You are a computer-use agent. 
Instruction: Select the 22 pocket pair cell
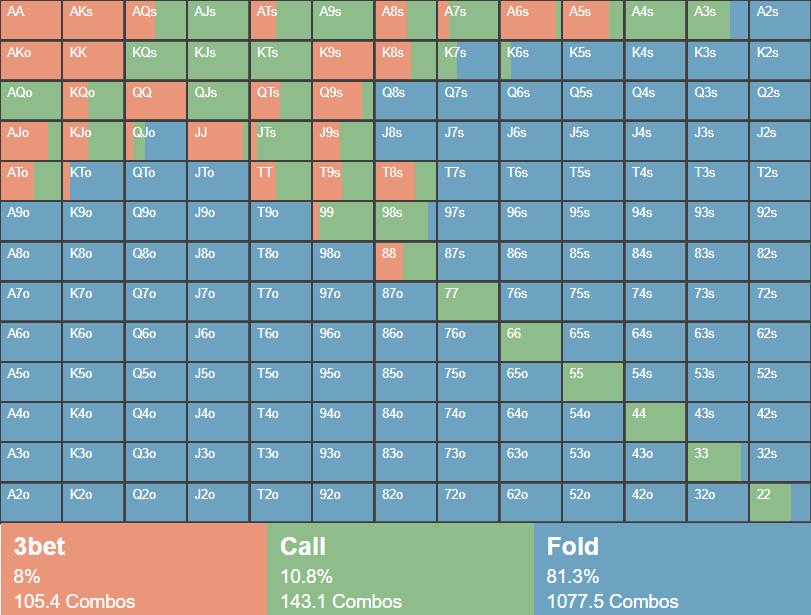pyautogui.click(x=780, y=502)
